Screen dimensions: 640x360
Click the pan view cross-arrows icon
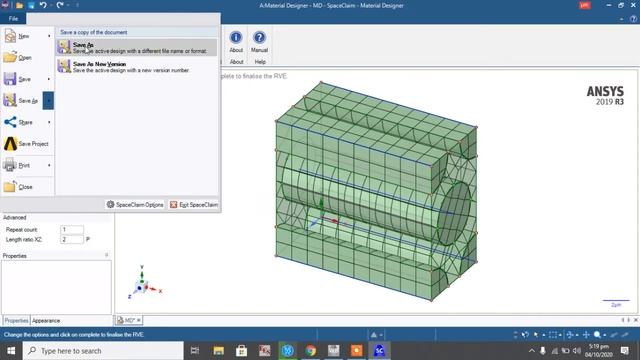(586, 335)
